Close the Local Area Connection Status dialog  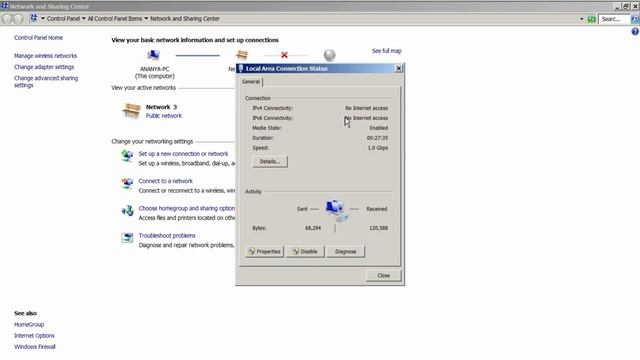tap(399, 69)
